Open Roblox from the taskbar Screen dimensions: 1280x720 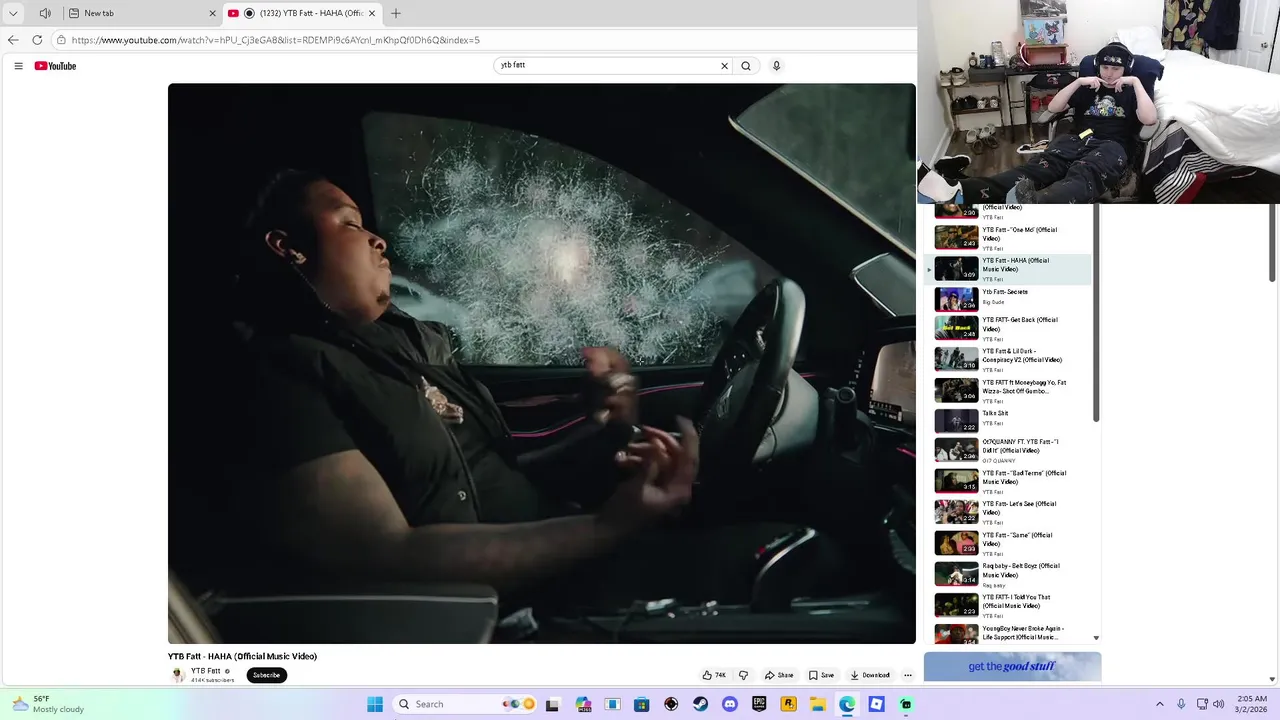[x=876, y=704]
